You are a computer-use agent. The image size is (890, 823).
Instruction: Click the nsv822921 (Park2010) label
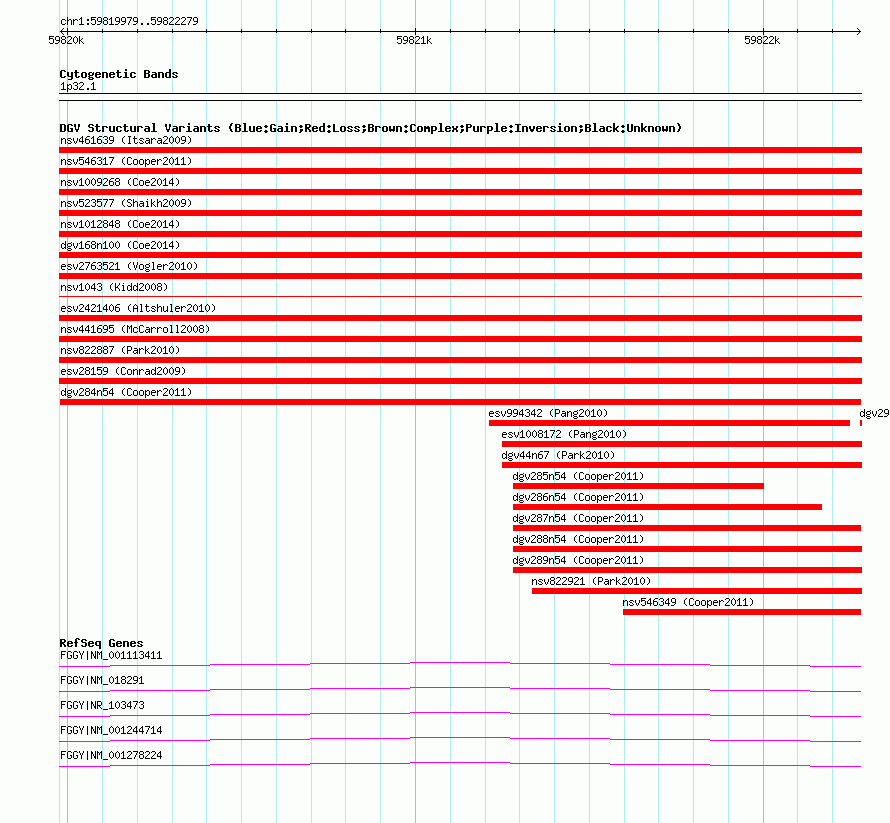(591, 581)
